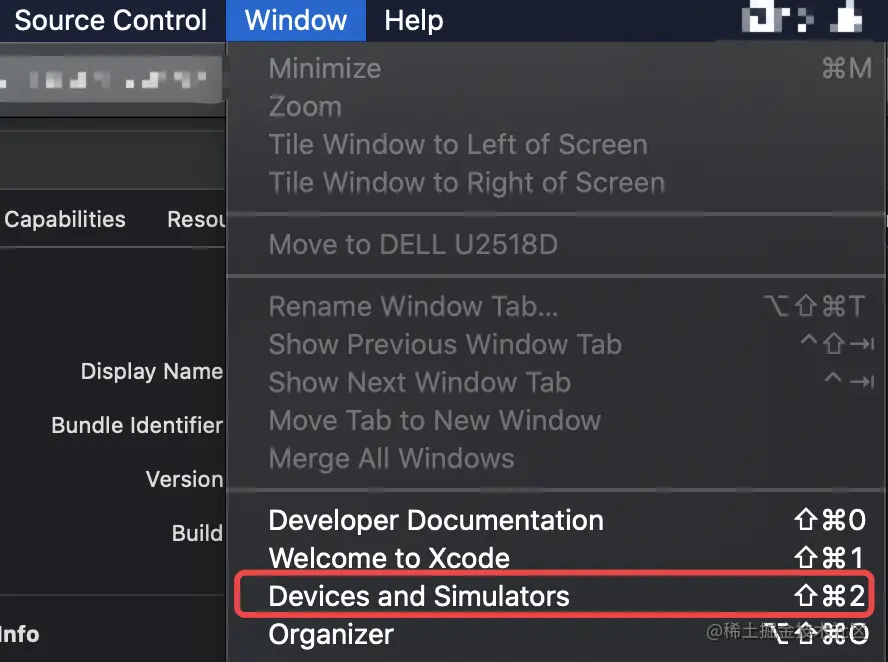Close the open Window menu
The image size is (888, 662).
pos(296,20)
